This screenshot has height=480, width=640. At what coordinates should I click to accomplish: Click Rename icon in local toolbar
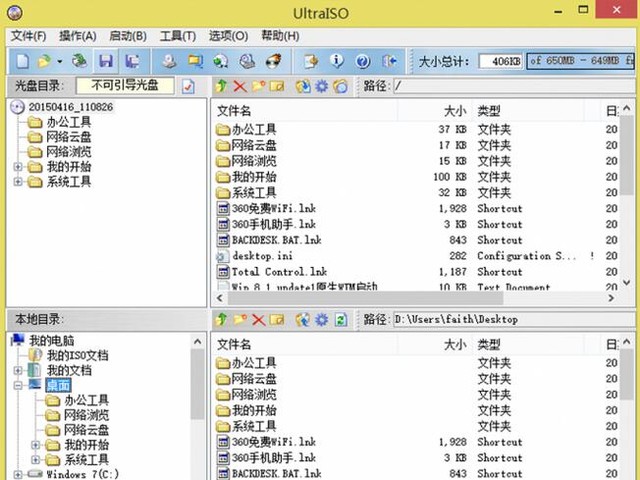coord(277,320)
